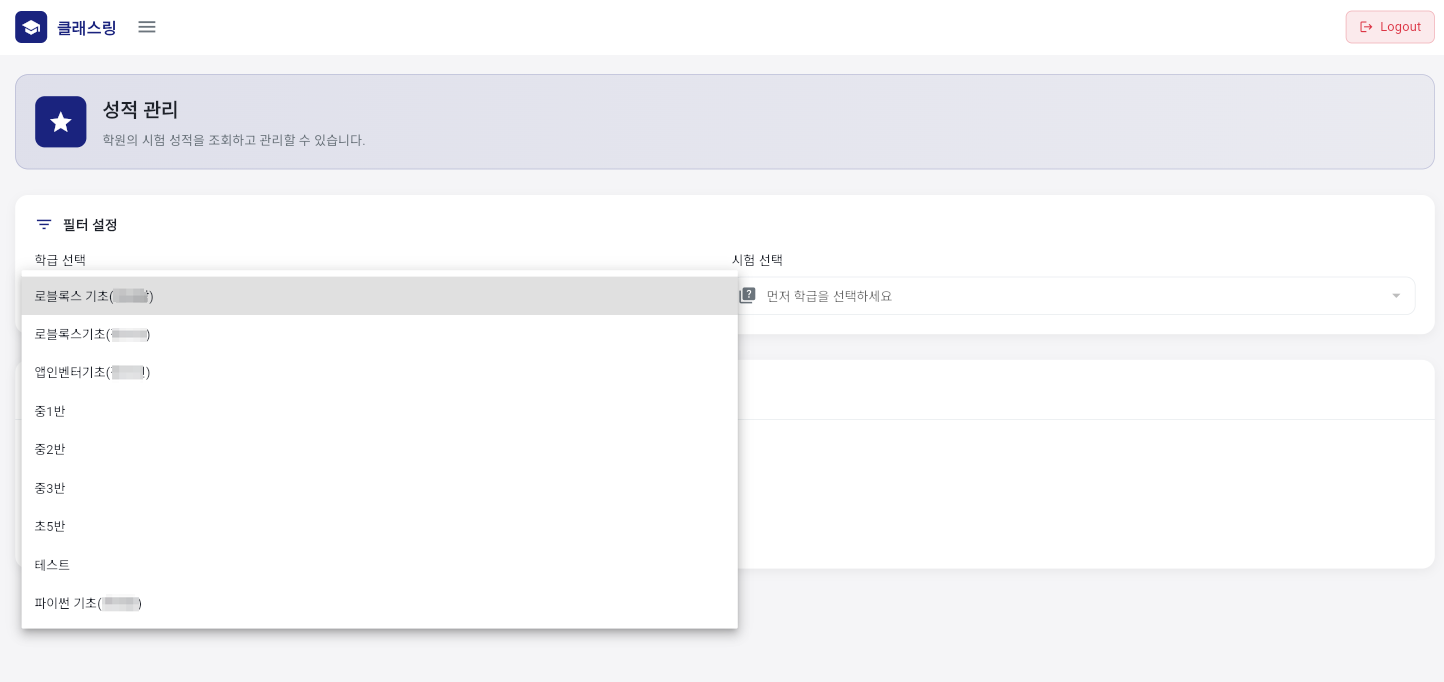Open the hamburger sidebar menu
The height and width of the screenshot is (682, 1444).
(147, 27)
